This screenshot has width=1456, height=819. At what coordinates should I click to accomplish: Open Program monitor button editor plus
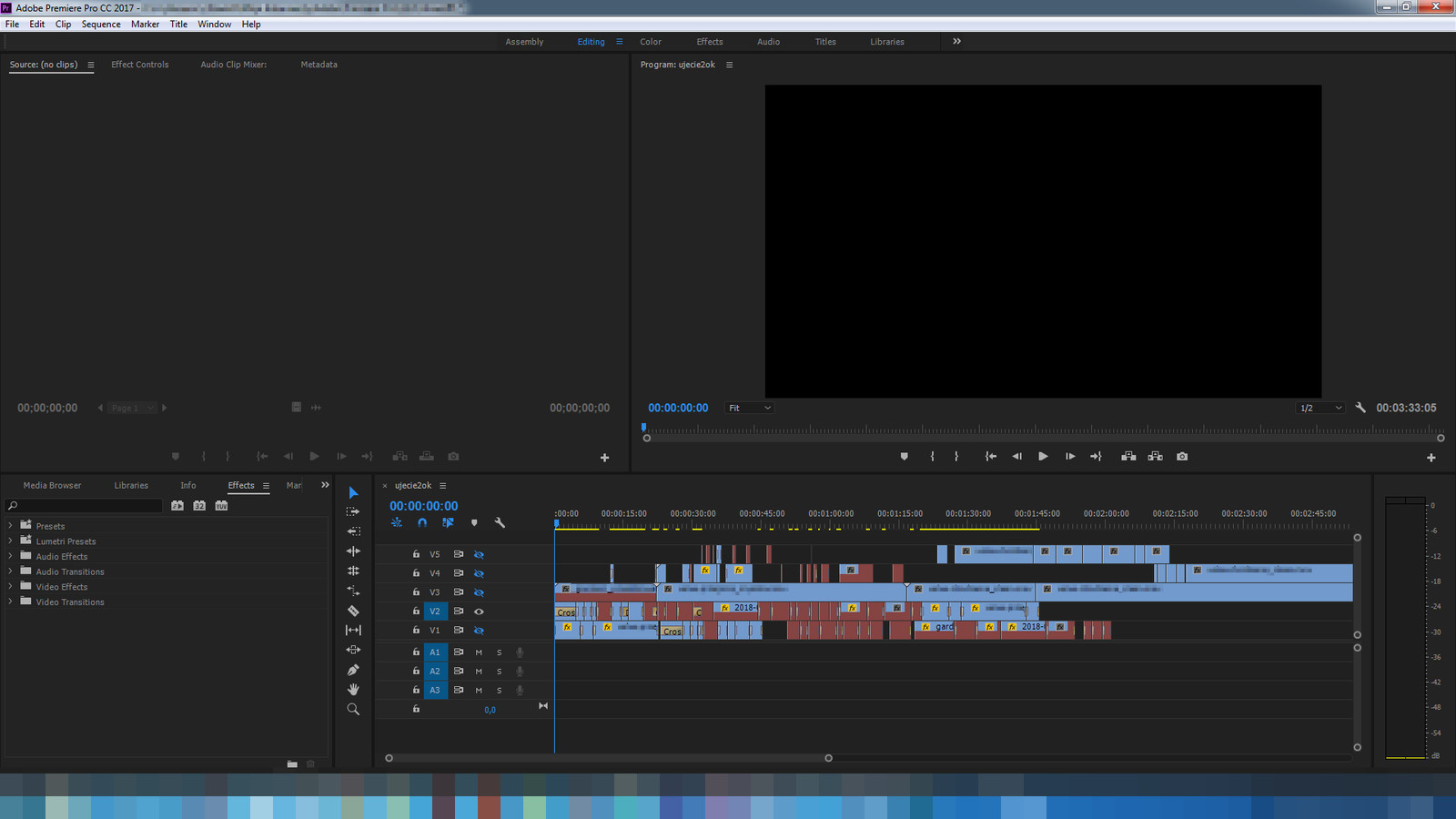(x=1431, y=458)
